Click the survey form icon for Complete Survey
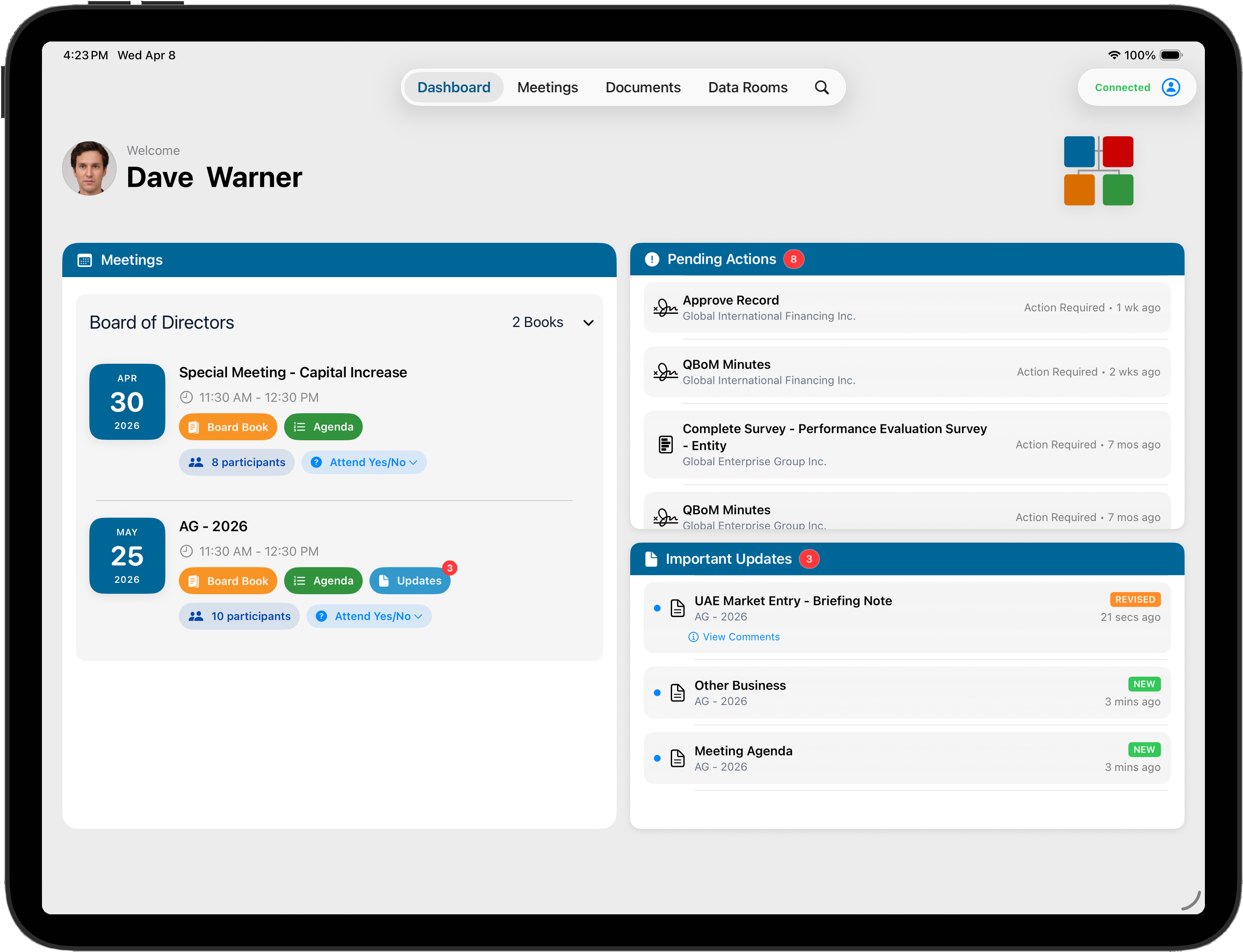 (x=666, y=444)
